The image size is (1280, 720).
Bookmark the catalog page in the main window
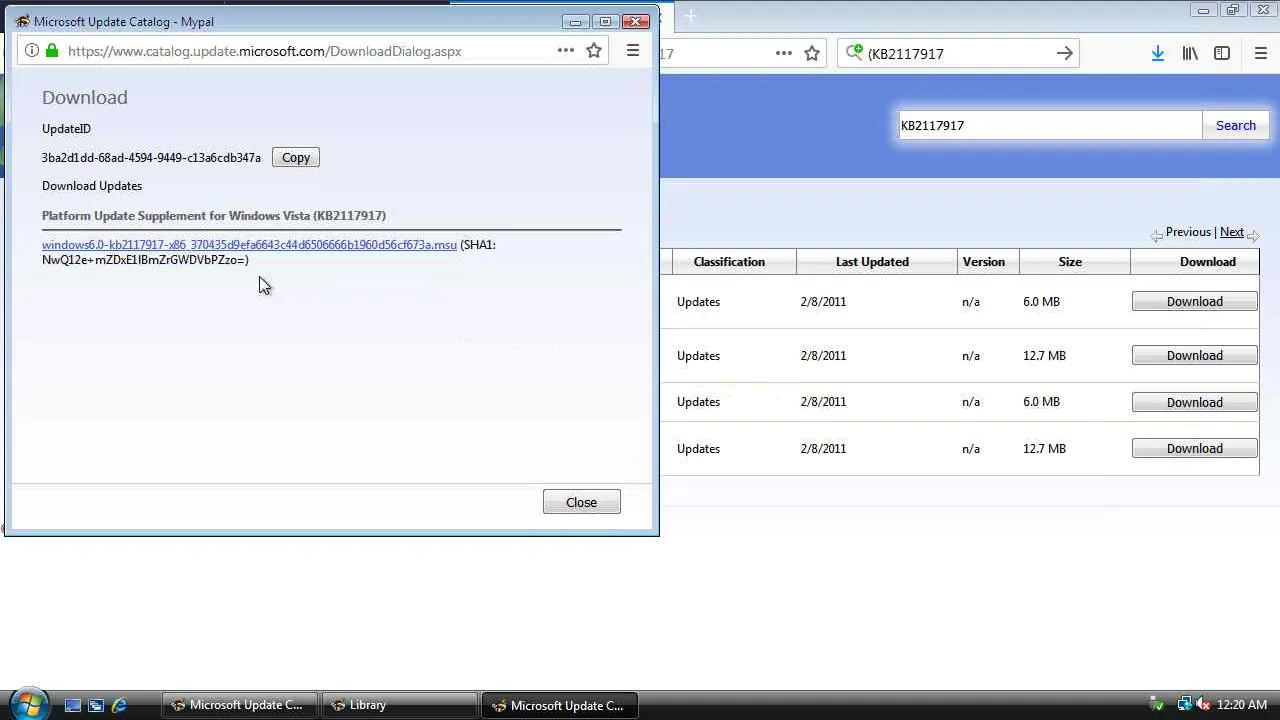tap(812, 54)
